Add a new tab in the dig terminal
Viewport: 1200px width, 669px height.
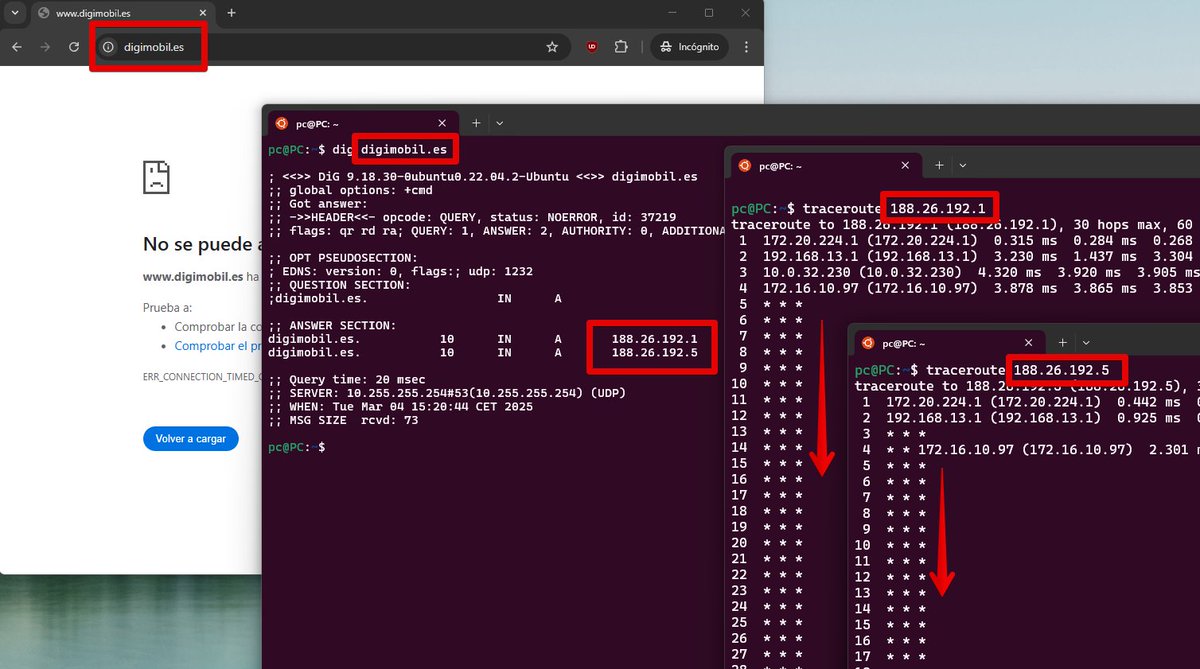point(476,123)
